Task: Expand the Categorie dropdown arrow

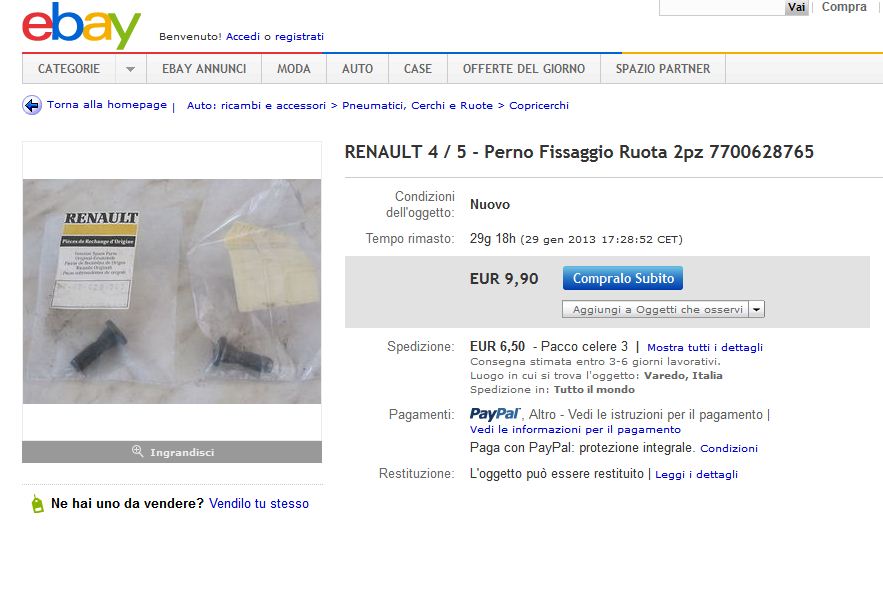Action: [131, 69]
